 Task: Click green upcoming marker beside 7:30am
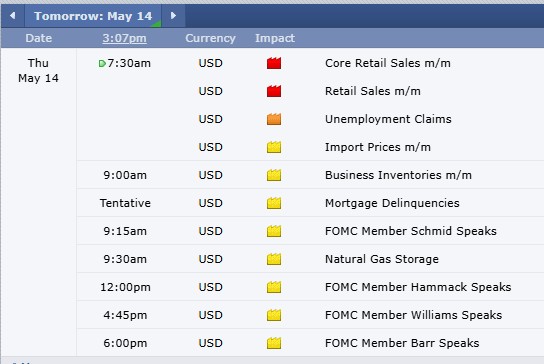[102, 64]
